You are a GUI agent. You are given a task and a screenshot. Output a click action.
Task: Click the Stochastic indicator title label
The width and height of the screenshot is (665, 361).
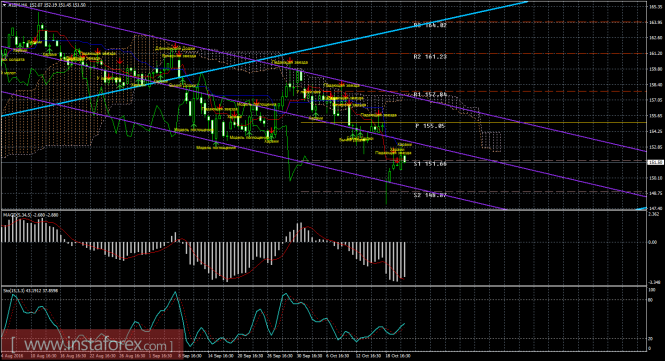30,291
